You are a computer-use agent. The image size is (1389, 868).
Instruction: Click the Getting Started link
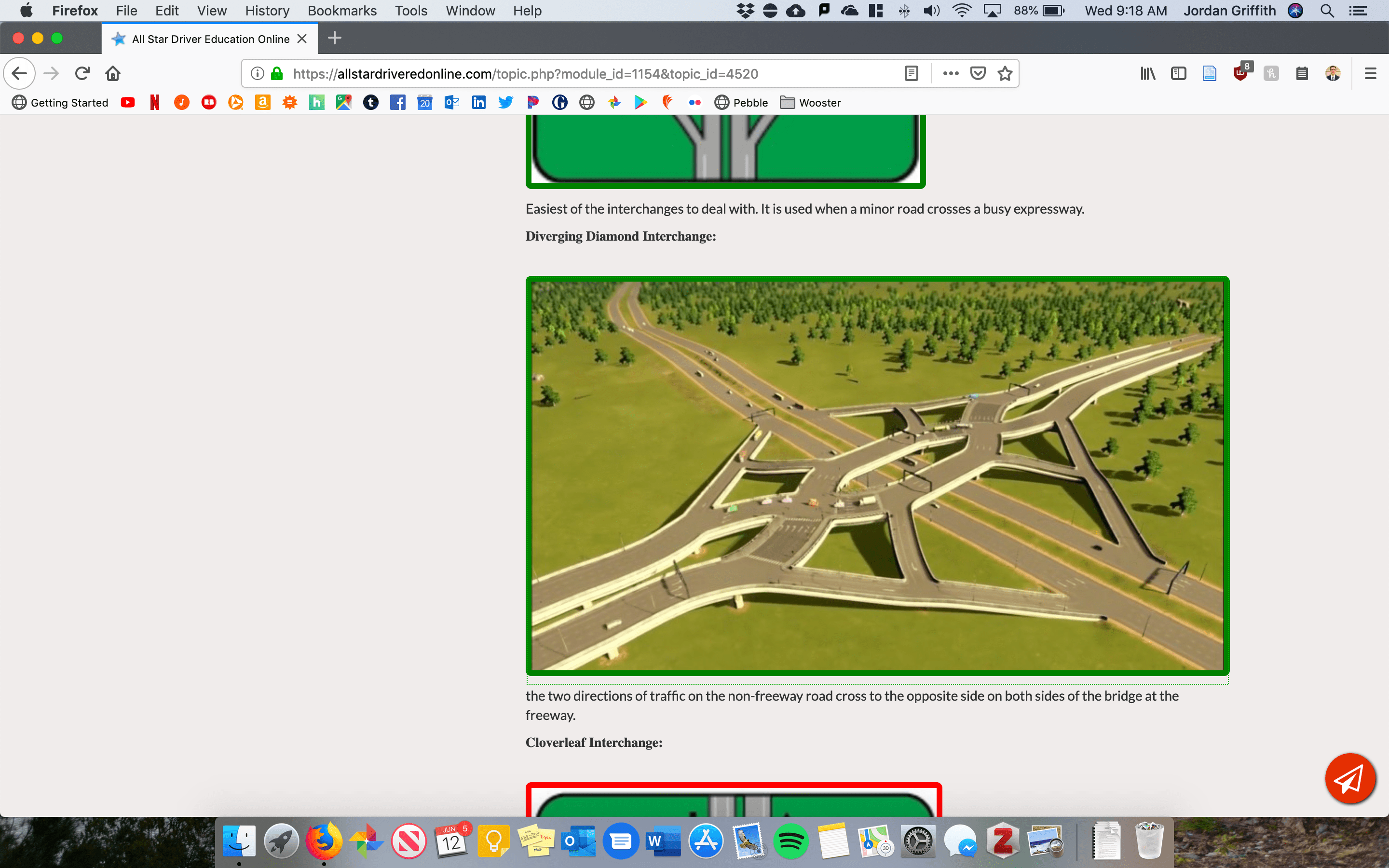69,102
